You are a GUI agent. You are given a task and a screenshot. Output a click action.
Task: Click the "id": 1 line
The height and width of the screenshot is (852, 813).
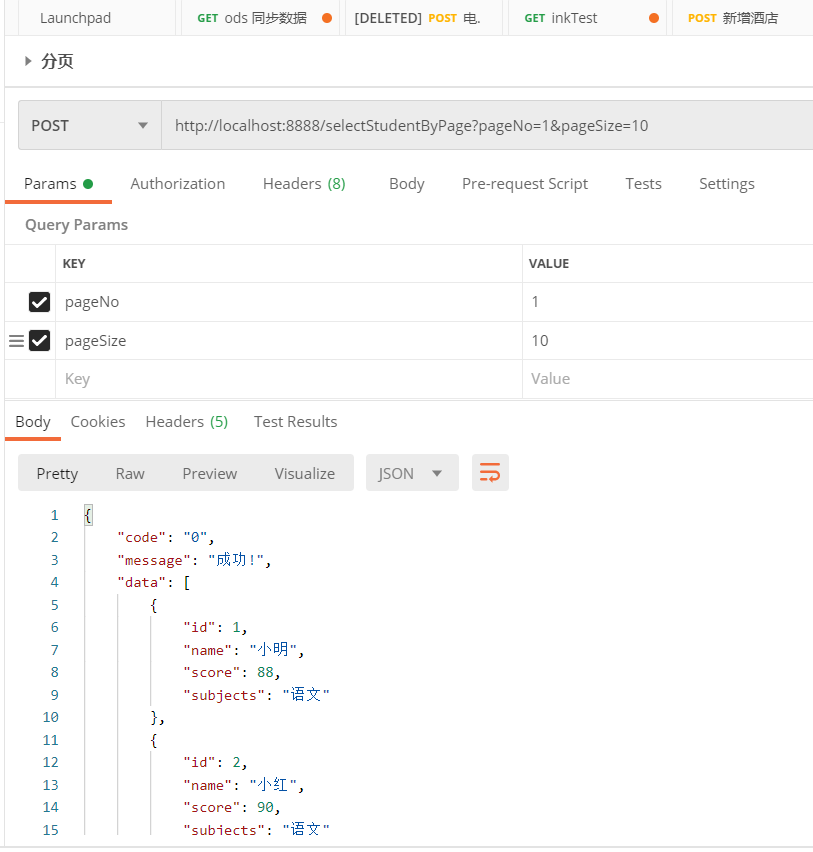pyautogui.click(x=215, y=628)
